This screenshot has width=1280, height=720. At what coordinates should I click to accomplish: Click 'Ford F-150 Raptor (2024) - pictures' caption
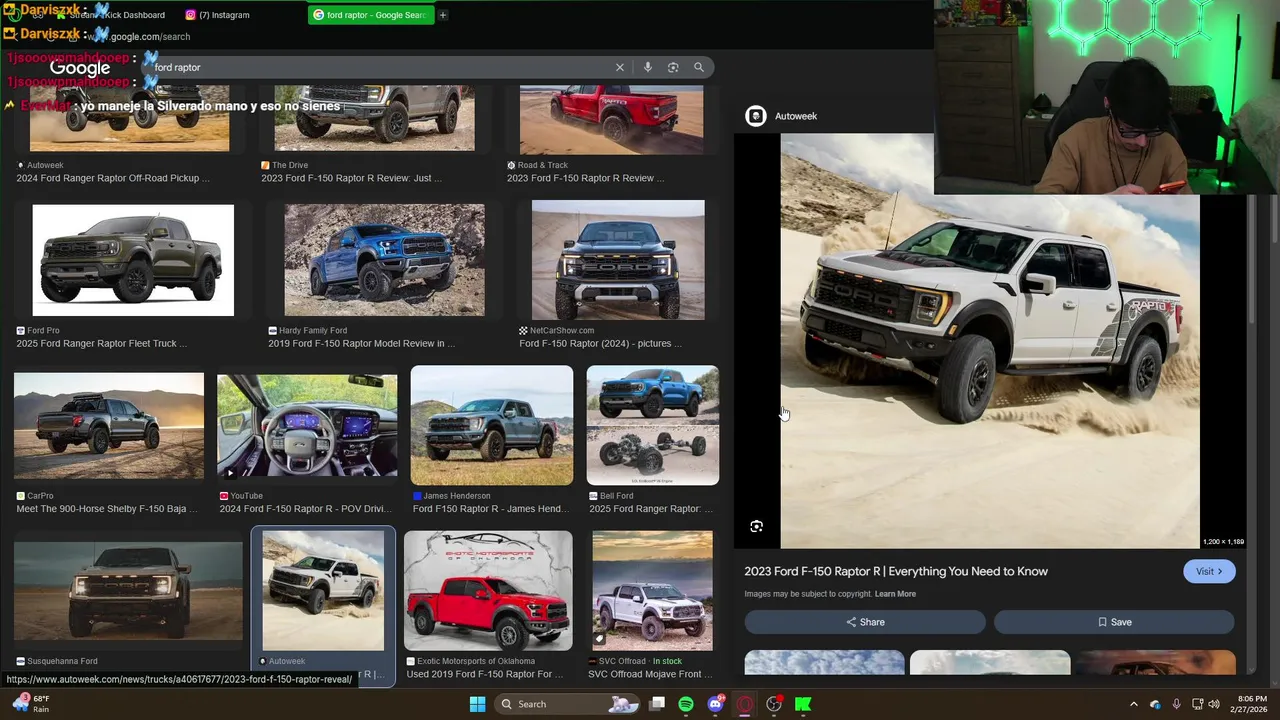(x=601, y=344)
